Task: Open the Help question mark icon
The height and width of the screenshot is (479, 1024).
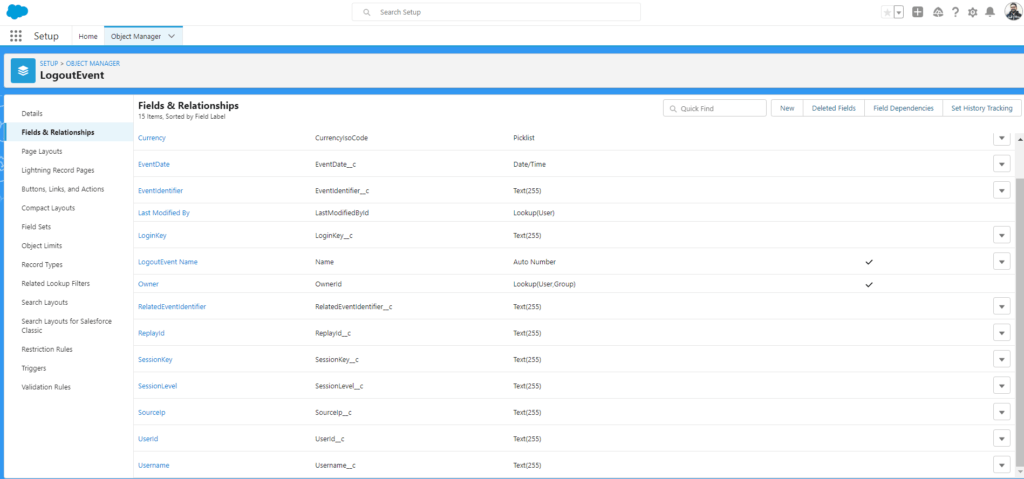Action: [955, 12]
